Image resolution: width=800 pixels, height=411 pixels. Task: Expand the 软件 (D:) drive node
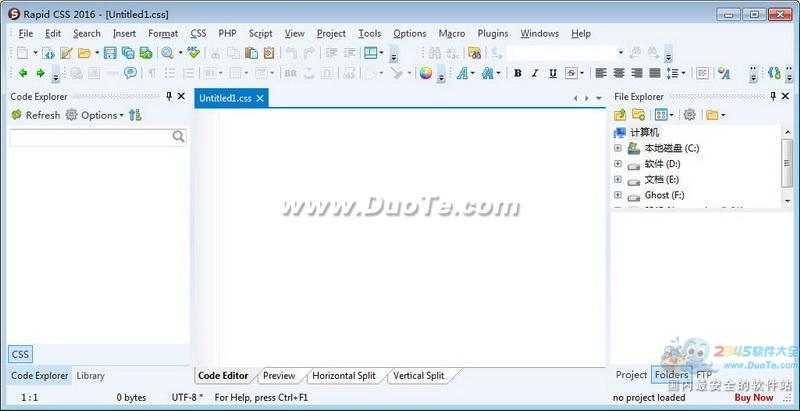618,164
